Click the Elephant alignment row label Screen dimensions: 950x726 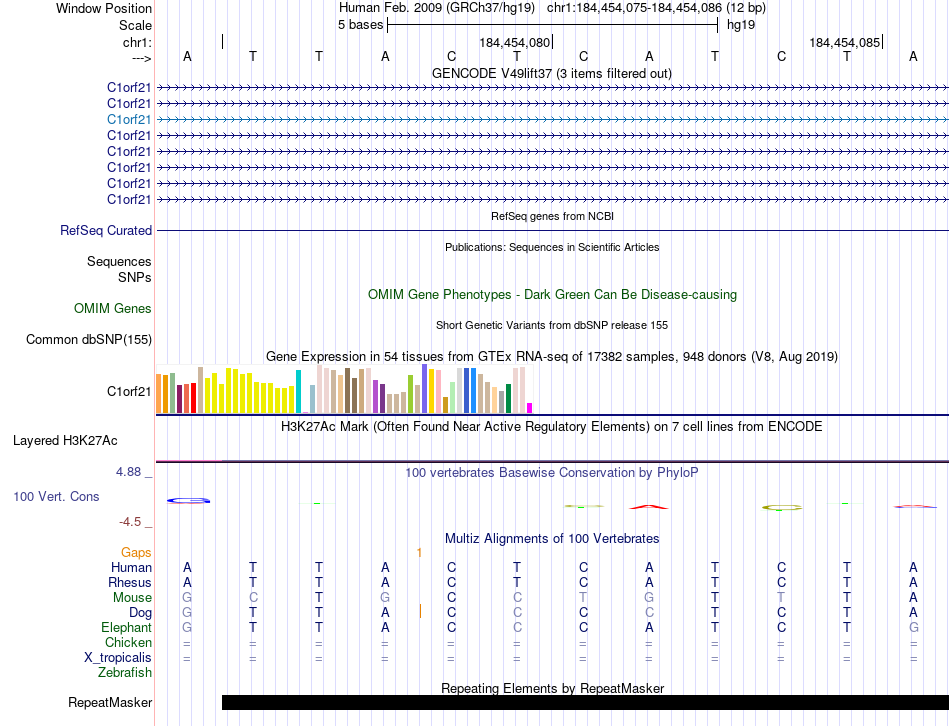click(x=126, y=627)
